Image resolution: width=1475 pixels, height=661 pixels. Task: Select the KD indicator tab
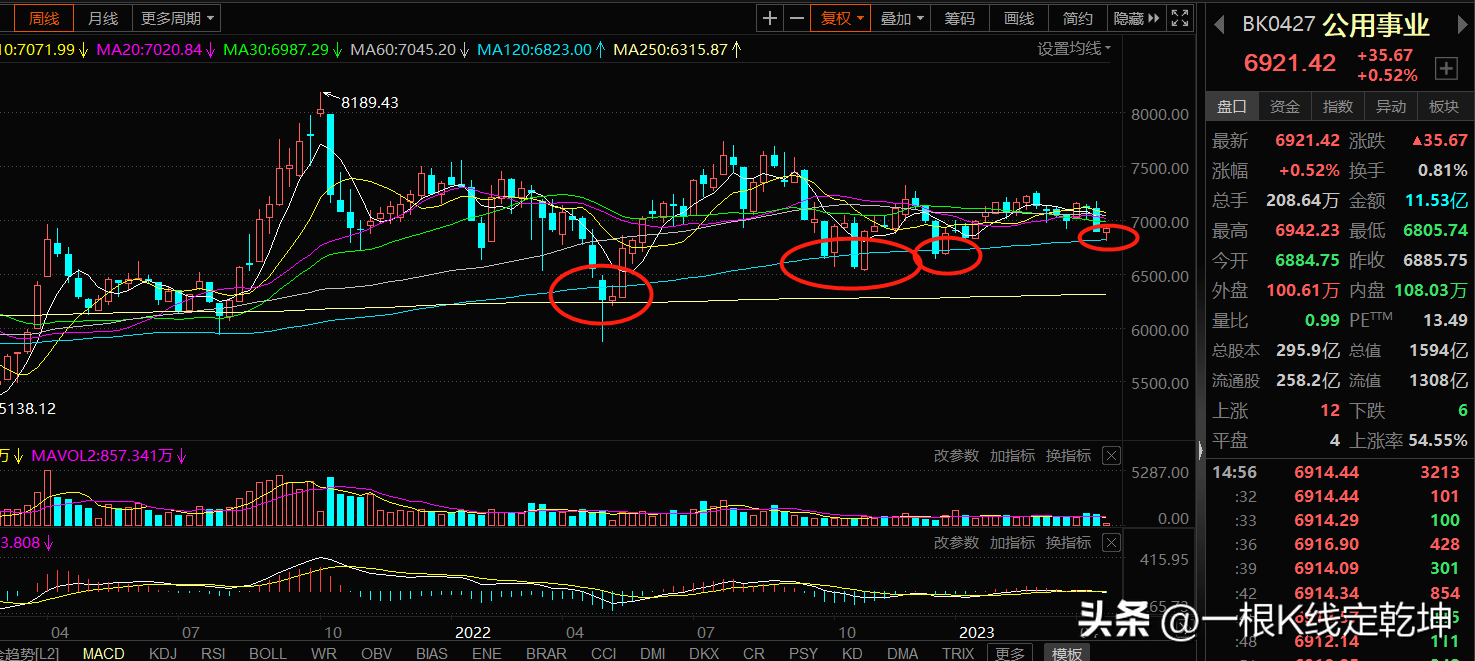click(852, 653)
